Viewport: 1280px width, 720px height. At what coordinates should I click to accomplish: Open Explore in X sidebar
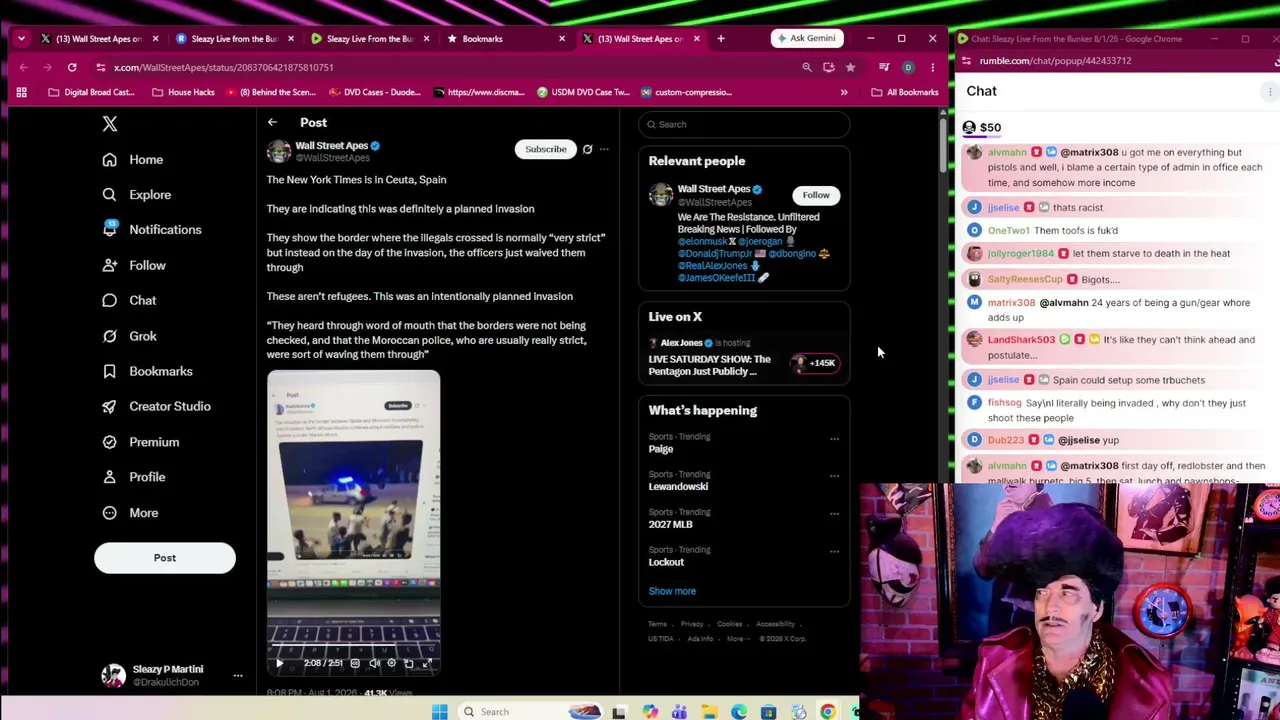point(137,195)
